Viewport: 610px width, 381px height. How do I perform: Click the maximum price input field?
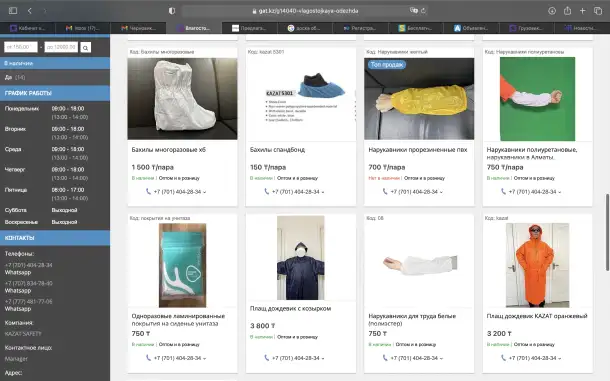(61, 47)
